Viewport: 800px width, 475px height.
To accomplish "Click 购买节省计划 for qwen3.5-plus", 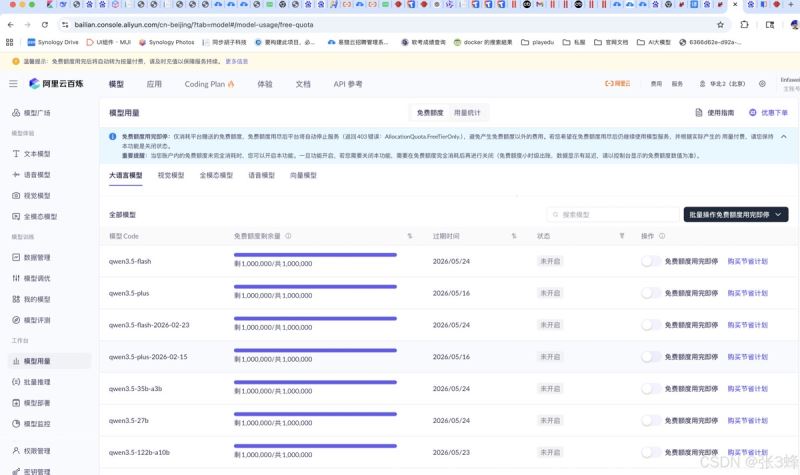I will point(747,293).
